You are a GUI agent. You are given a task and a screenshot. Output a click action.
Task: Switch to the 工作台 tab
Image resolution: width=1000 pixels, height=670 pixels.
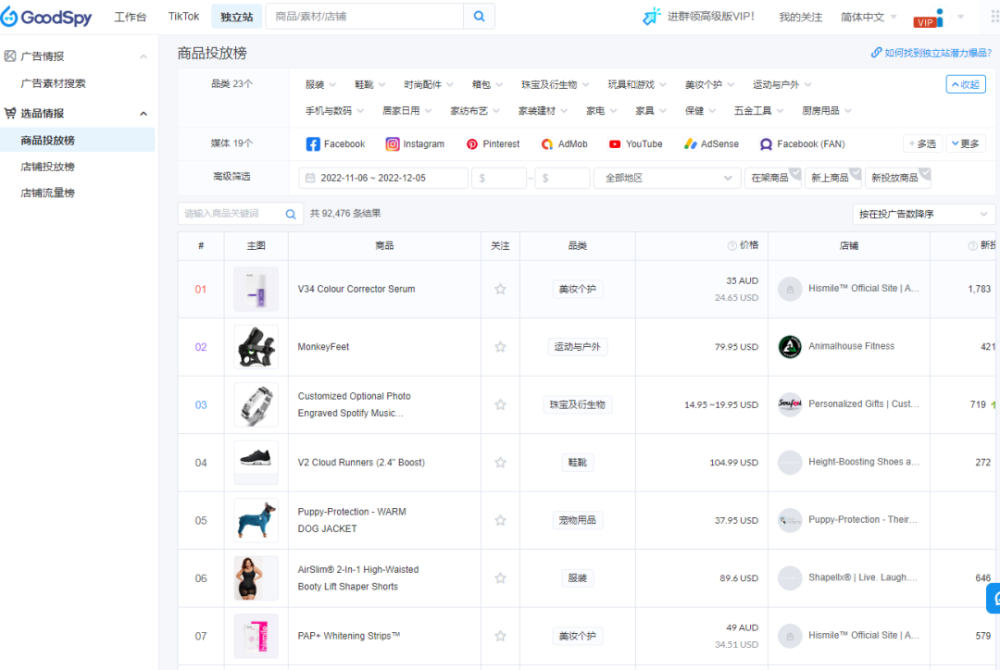click(130, 17)
